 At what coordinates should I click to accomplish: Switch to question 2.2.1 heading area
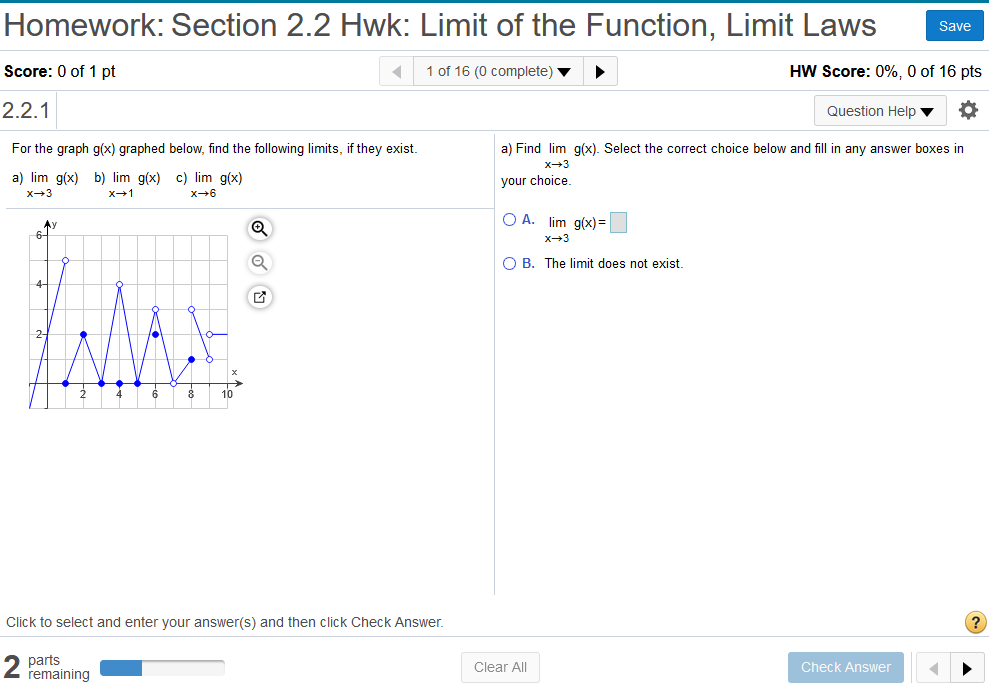(23, 110)
